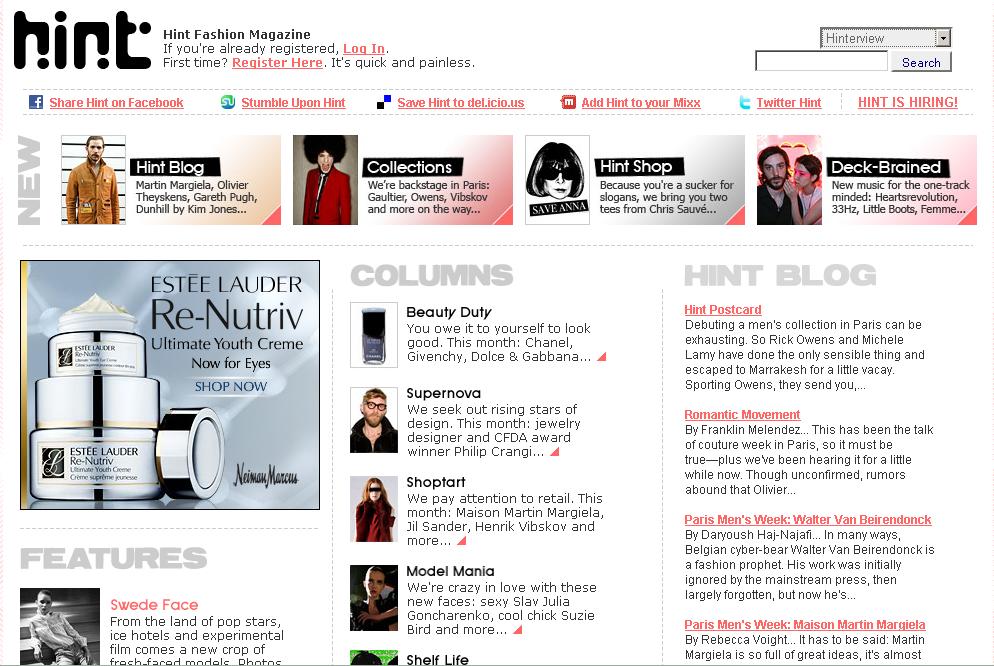Click the search text field

click(x=822, y=61)
